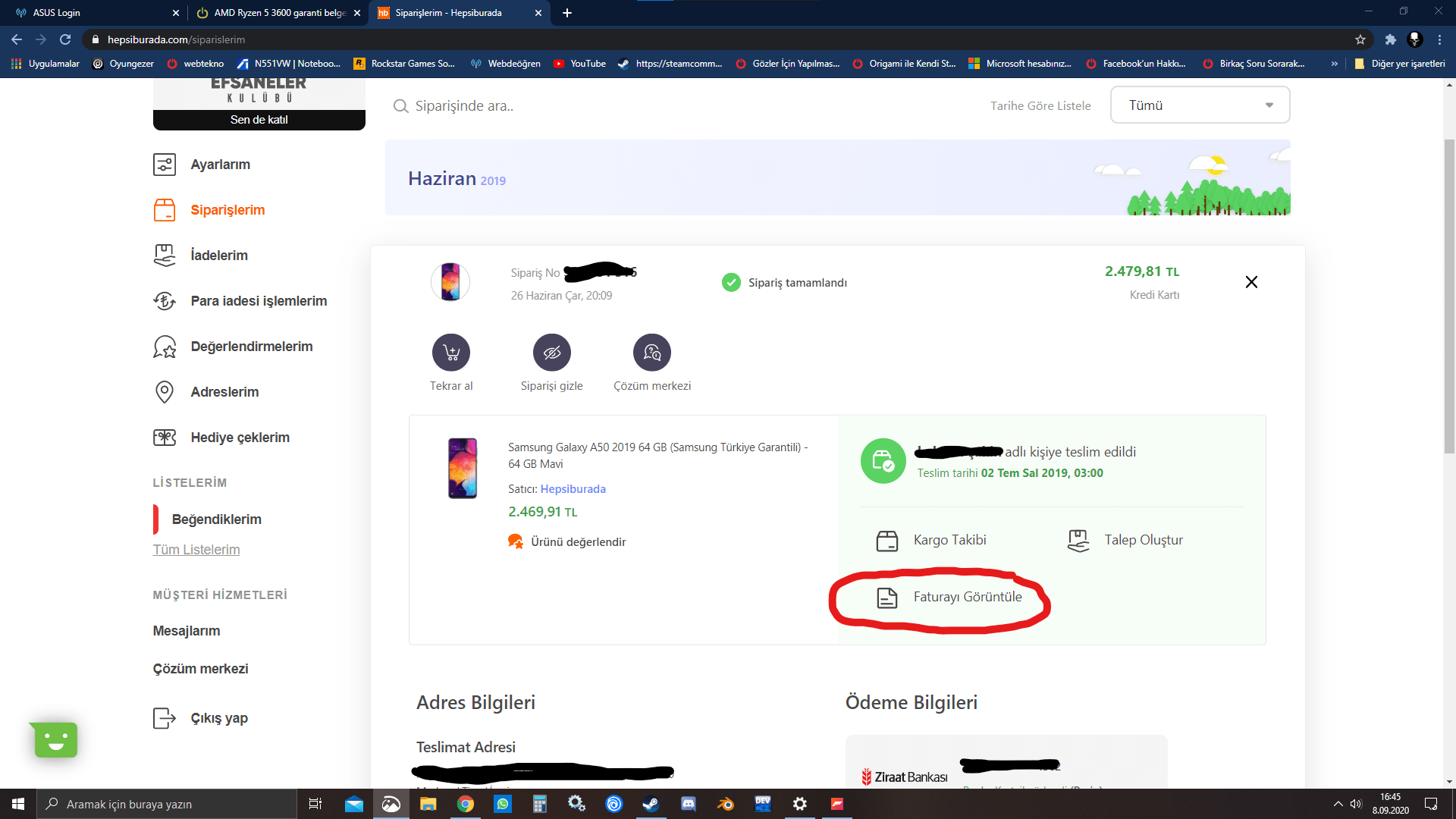Open invoice via Faturayı Görüntüle
Viewport: 1456px width, 819px height.
[x=967, y=598]
